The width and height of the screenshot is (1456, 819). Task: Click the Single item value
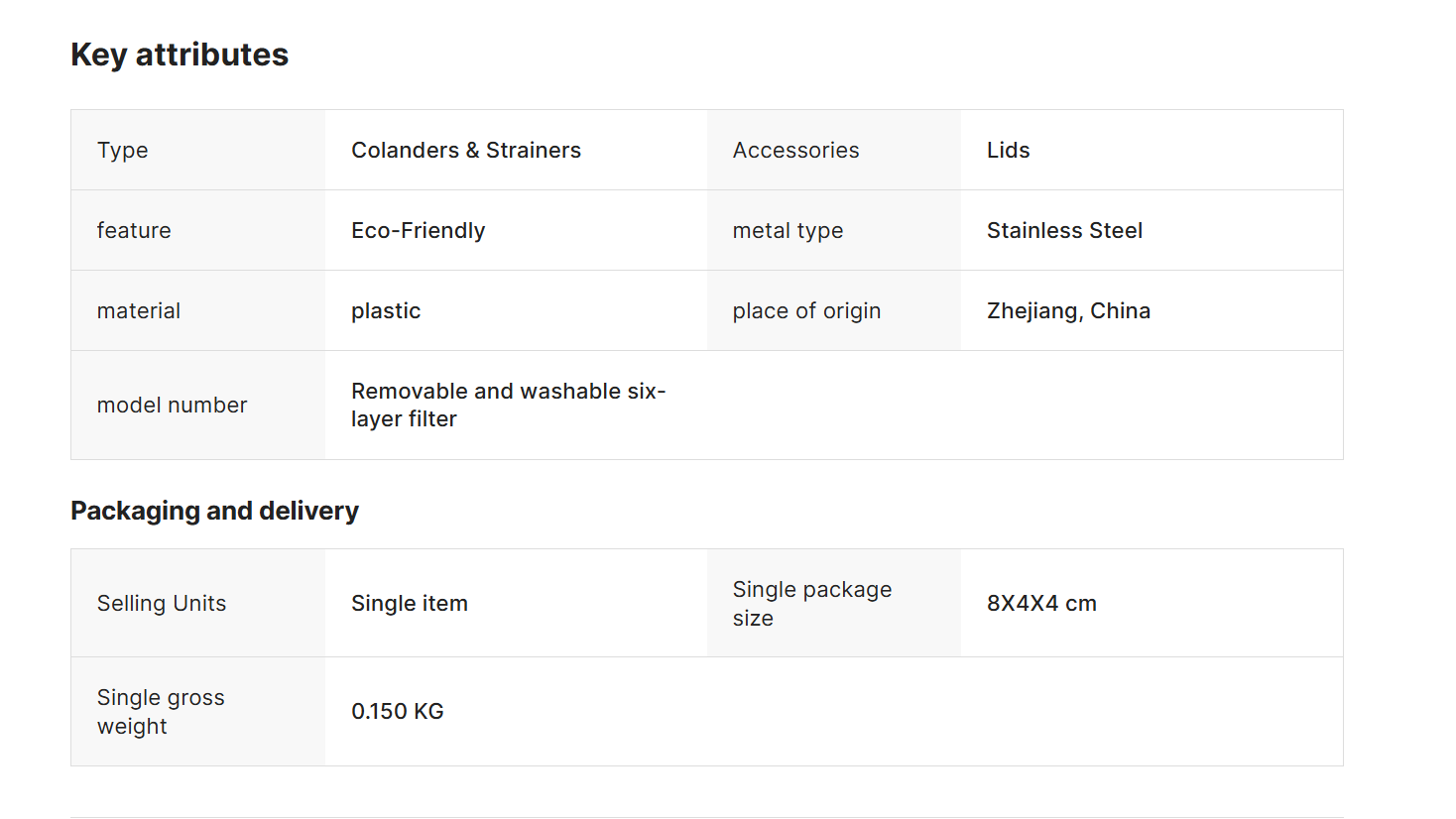click(x=410, y=603)
